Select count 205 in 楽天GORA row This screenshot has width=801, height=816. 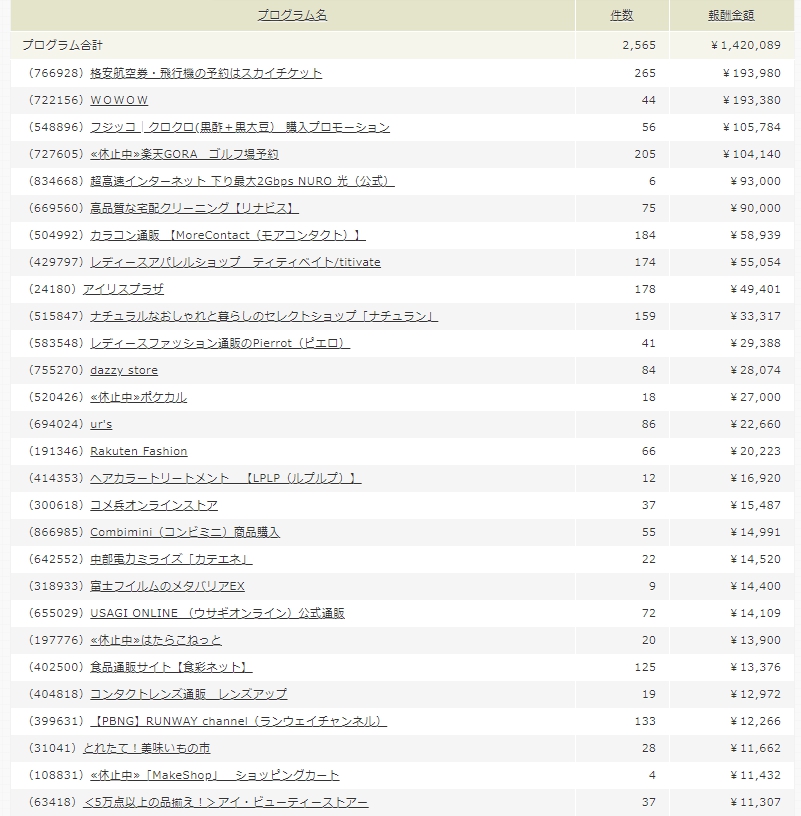click(645, 155)
